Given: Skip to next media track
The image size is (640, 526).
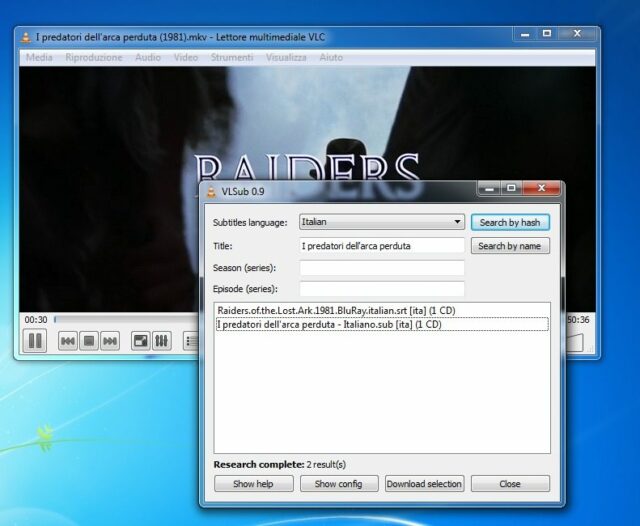Looking at the screenshot, I should 110,342.
